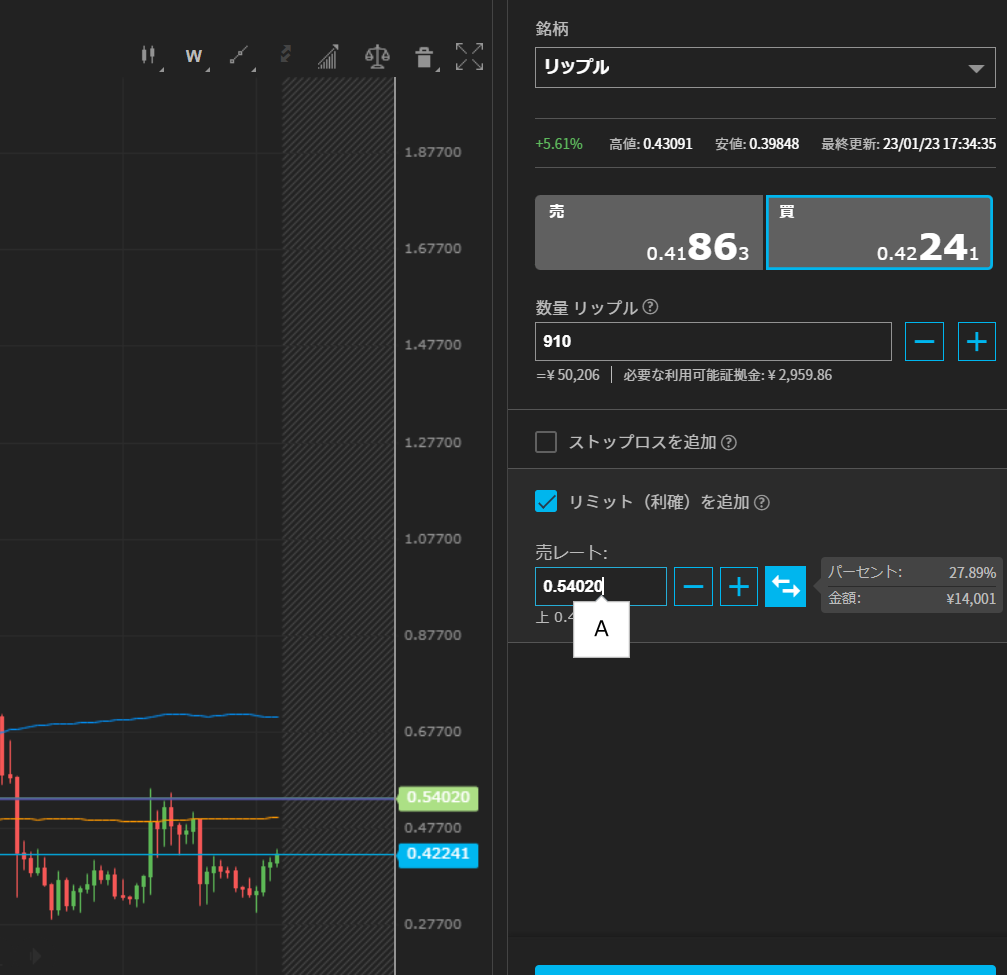This screenshot has height=975, width=1007.
Task: Increase the 売レート with the plus button
Action: click(x=739, y=587)
